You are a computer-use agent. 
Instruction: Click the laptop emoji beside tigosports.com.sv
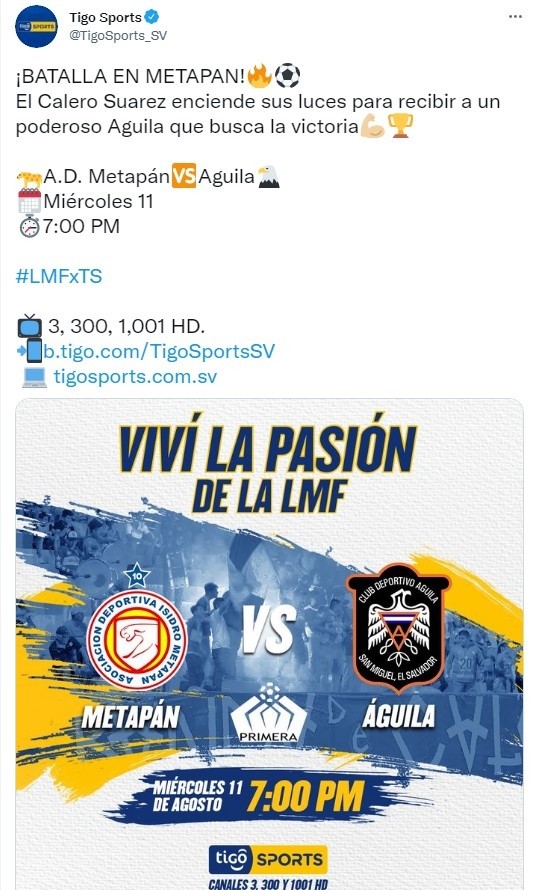pyautogui.click(x=34, y=377)
